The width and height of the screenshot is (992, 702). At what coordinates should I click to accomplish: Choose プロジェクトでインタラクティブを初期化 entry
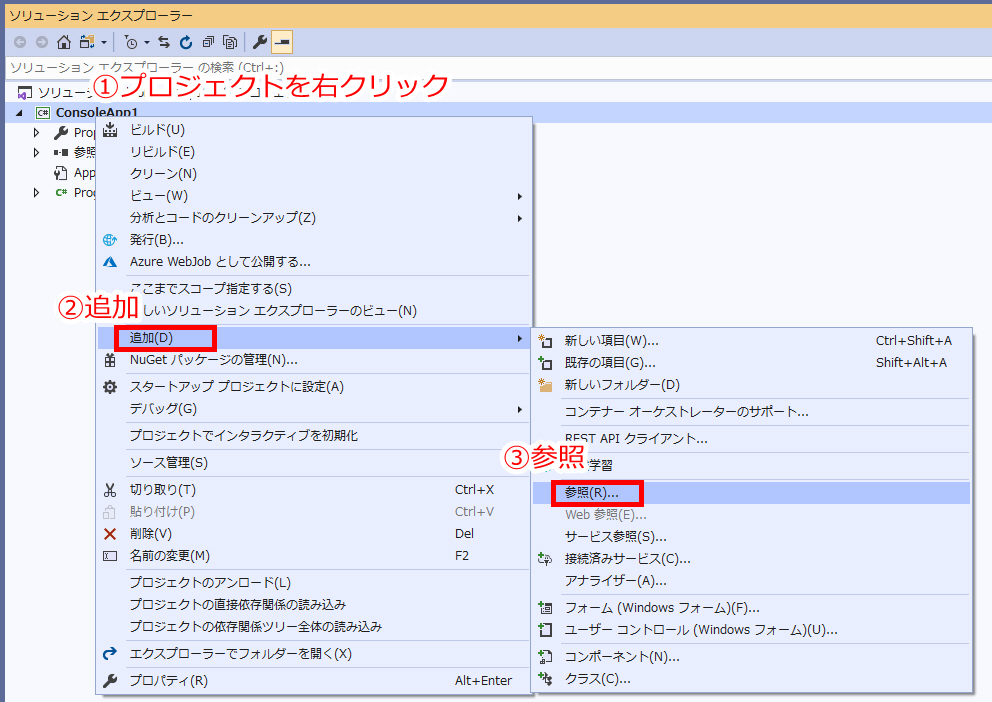pyautogui.click(x=314, y=436)
